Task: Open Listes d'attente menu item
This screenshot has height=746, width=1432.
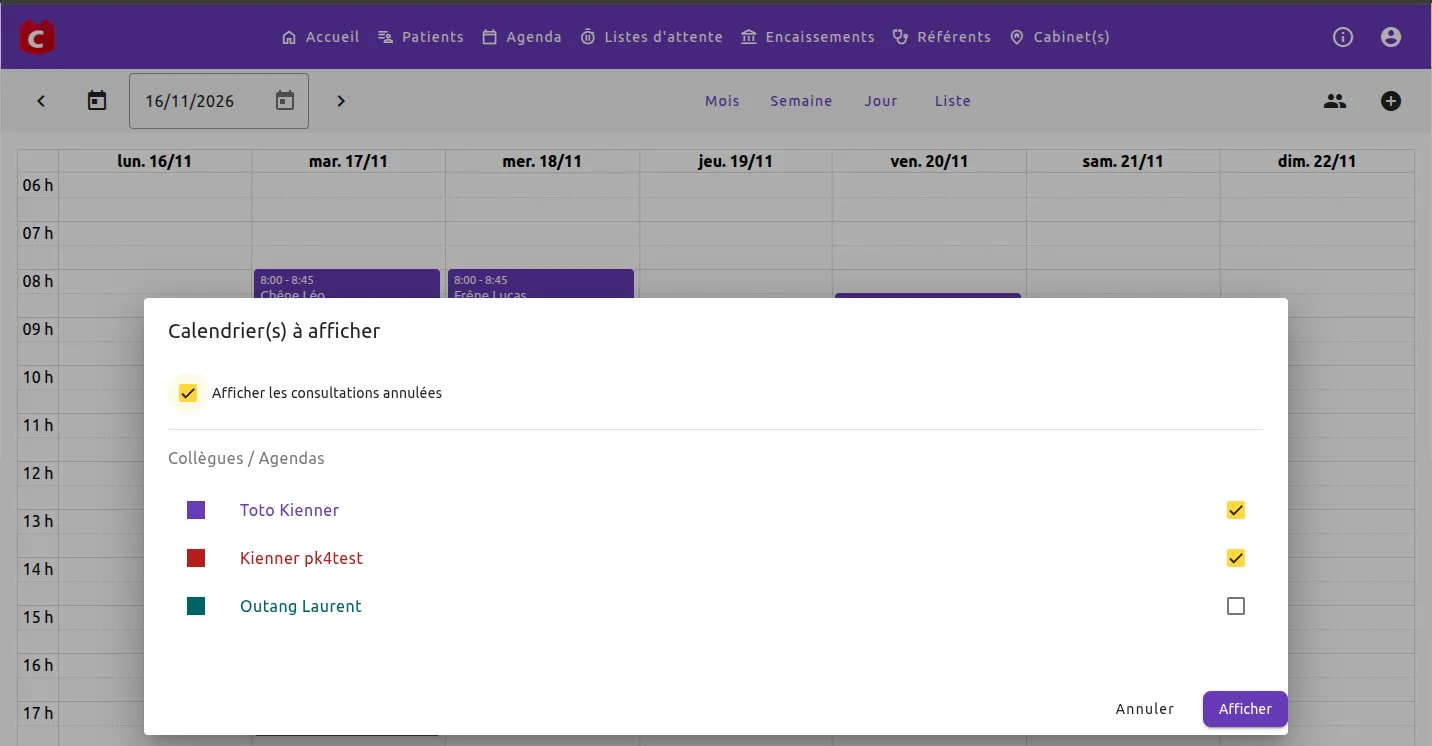Action: [651, 37]
